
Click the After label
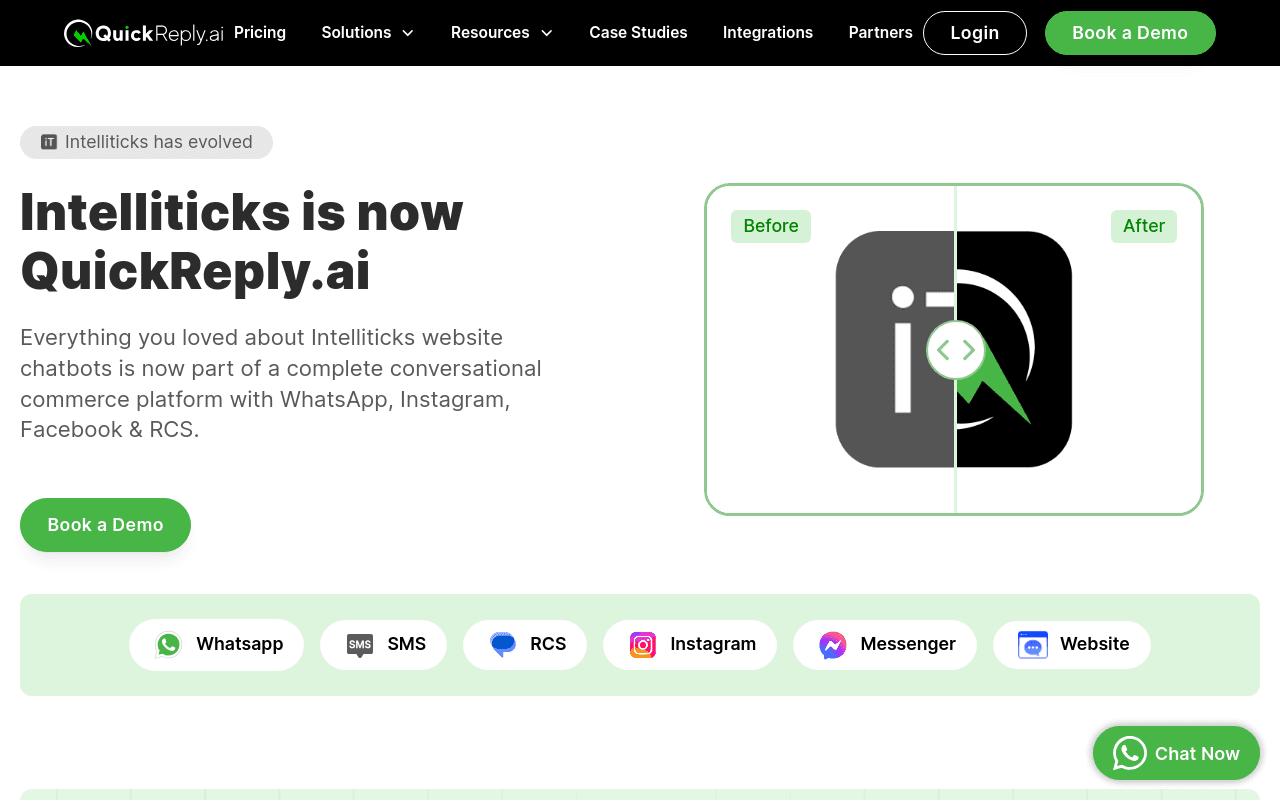[1144, 226]
